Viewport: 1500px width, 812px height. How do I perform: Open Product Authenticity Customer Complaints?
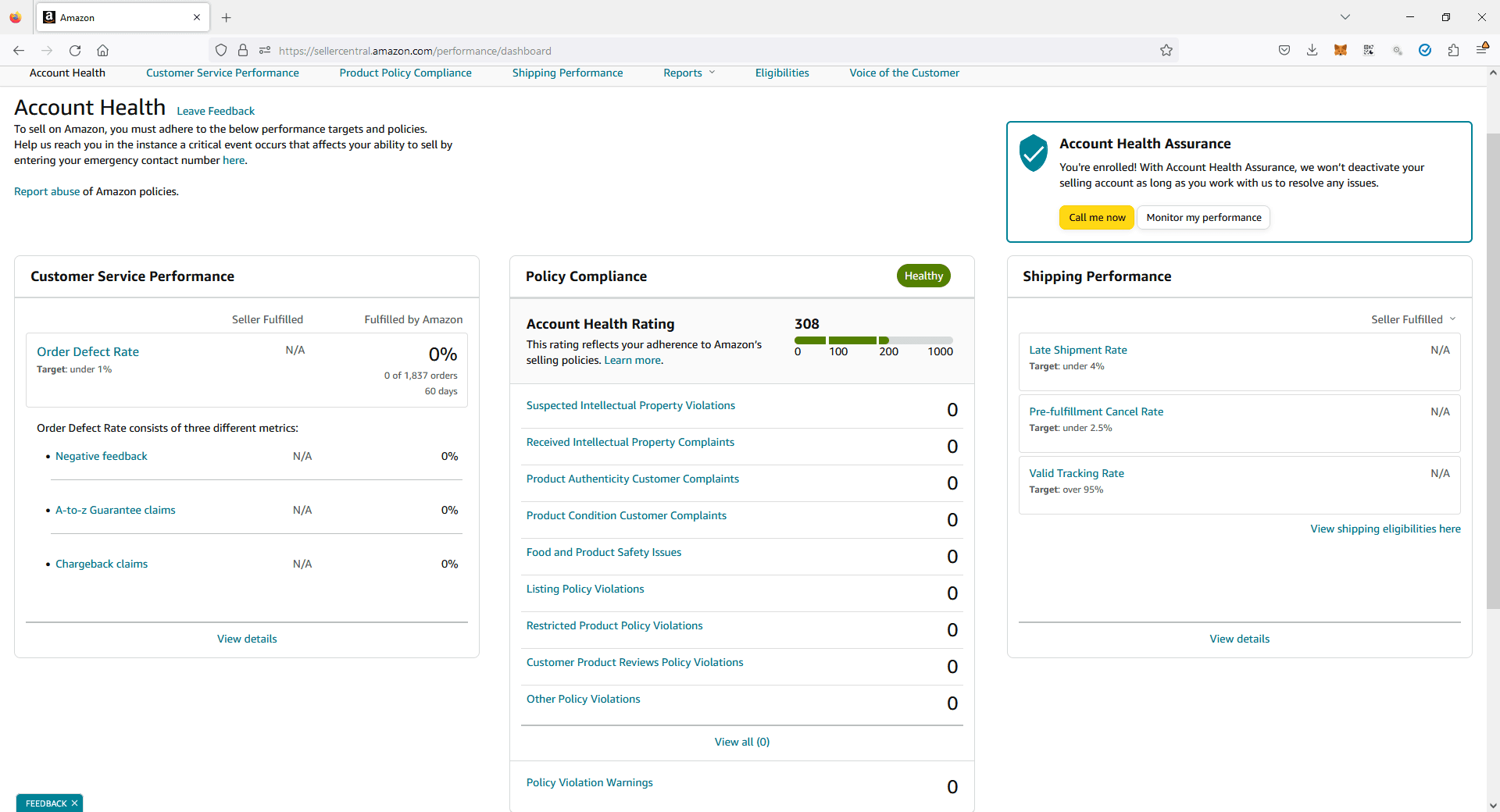coord(633,479)
